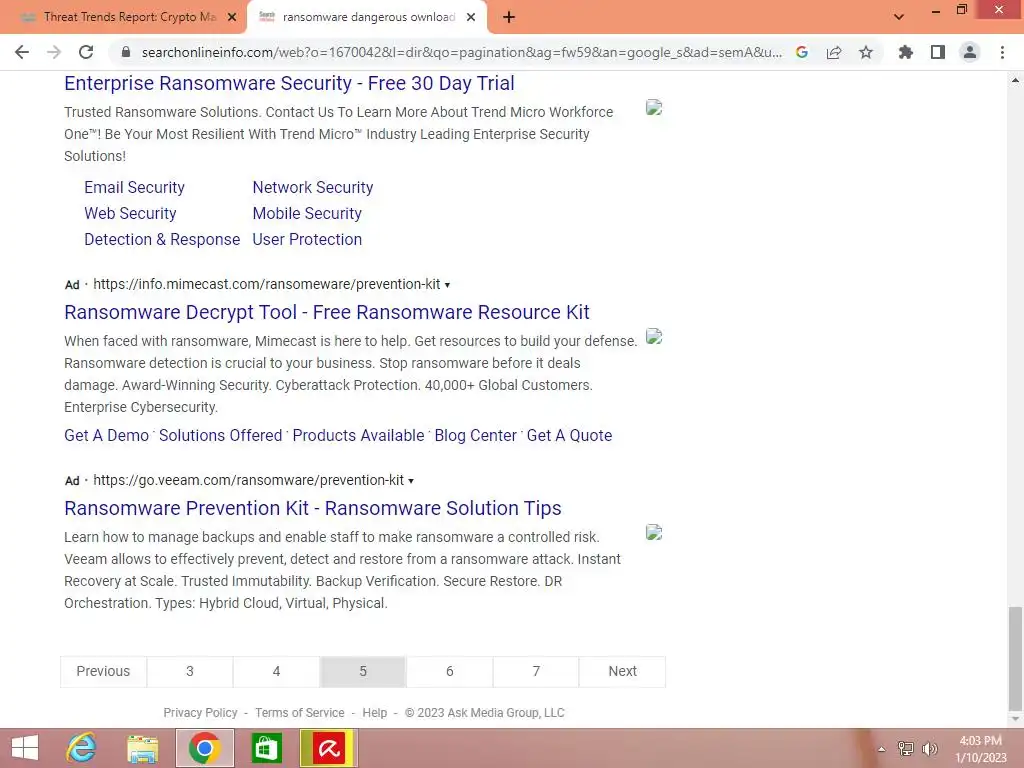This screenshot has width=1024, height=768.
Task: Open File Explorer from the taskbar
Action: 142,748
